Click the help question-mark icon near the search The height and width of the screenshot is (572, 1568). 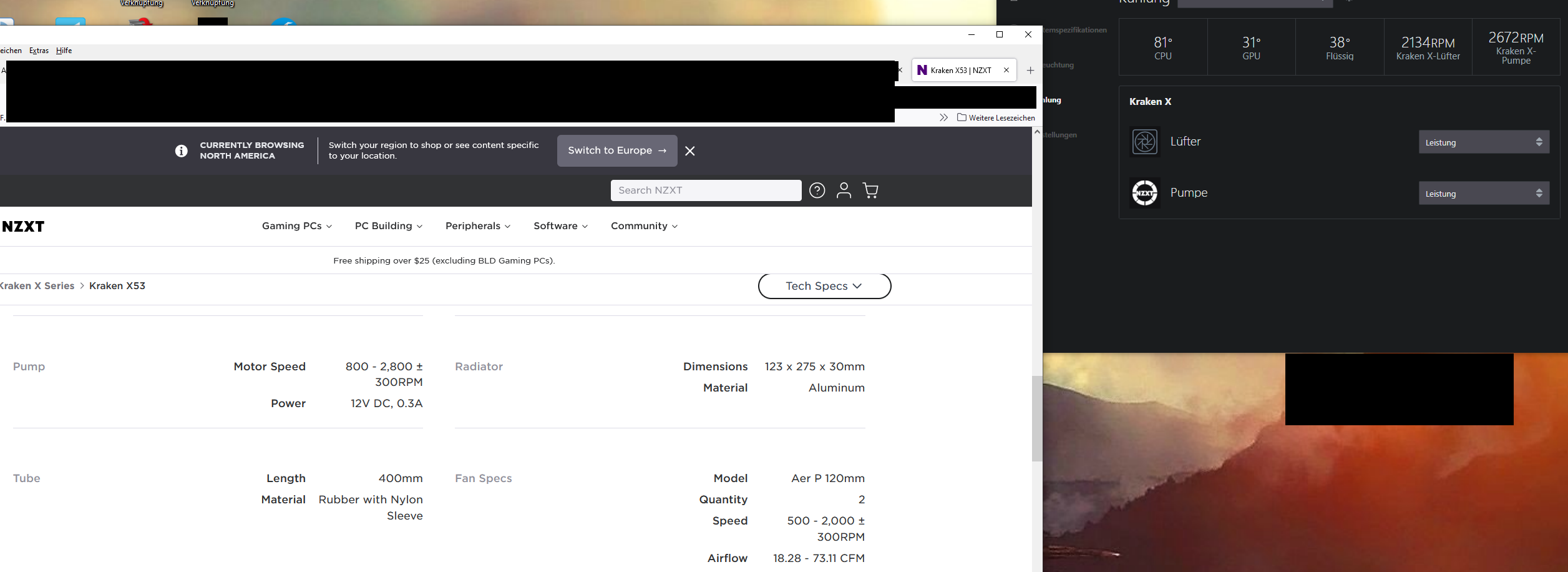tap(817, 190)
